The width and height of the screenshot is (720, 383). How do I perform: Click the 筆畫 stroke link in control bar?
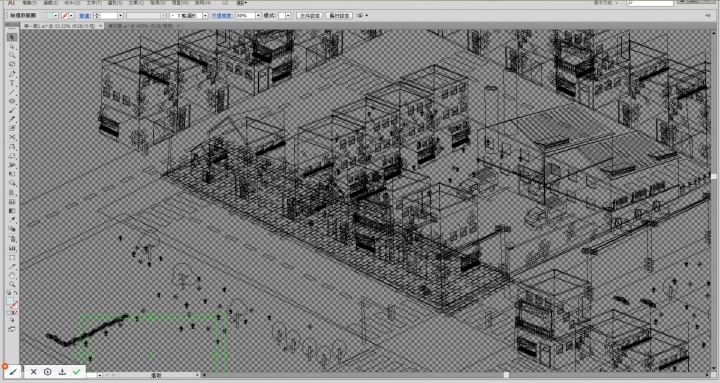tap(84, 16)
